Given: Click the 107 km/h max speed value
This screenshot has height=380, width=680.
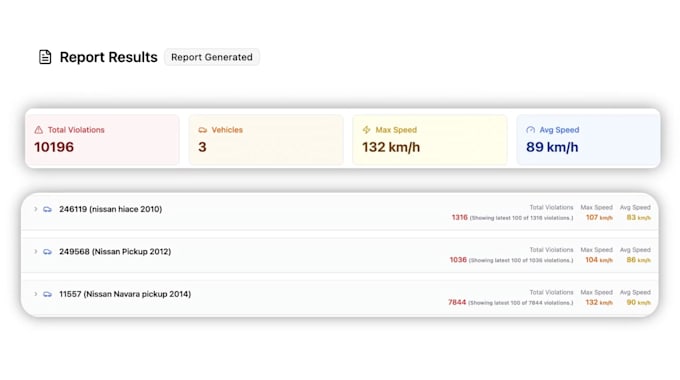Looking at the screenshot, I should pyautogui.click(x=599, y=217).
